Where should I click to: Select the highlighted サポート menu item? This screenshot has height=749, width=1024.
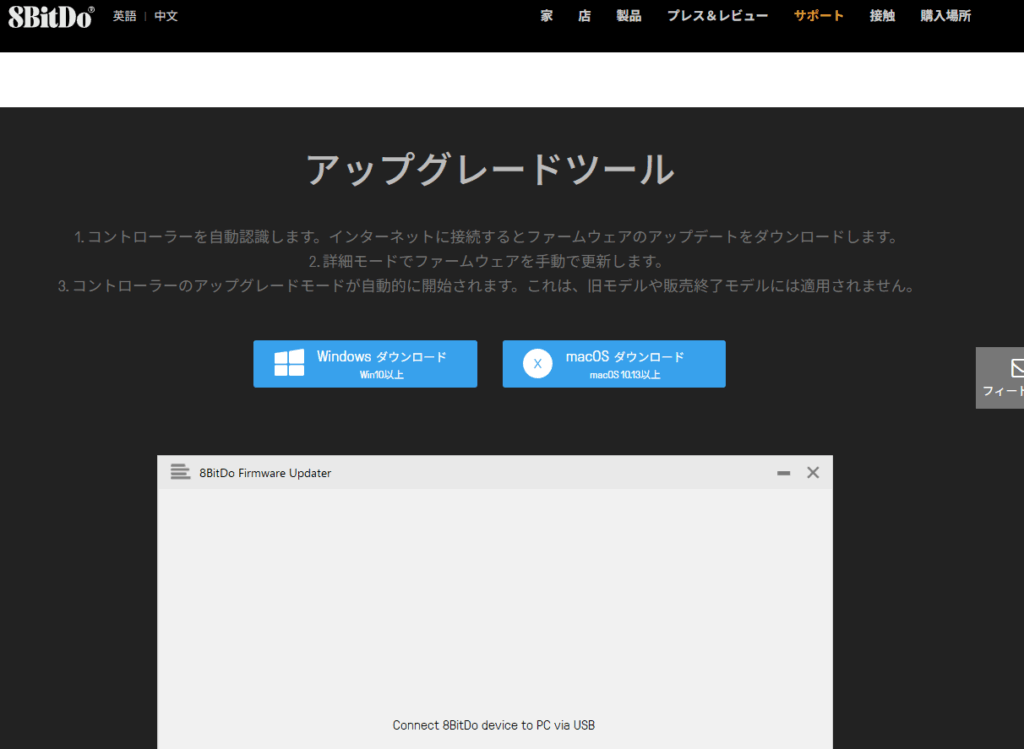point(818,16)
